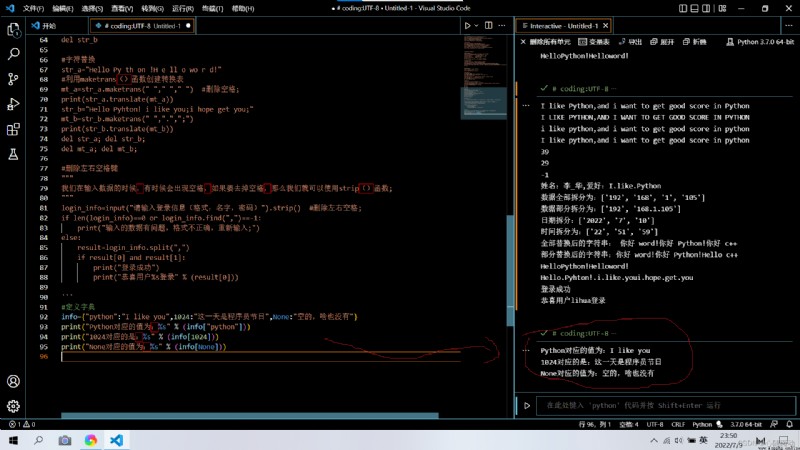Expand the run button dropdown arrow

click(x=477, y=26)
